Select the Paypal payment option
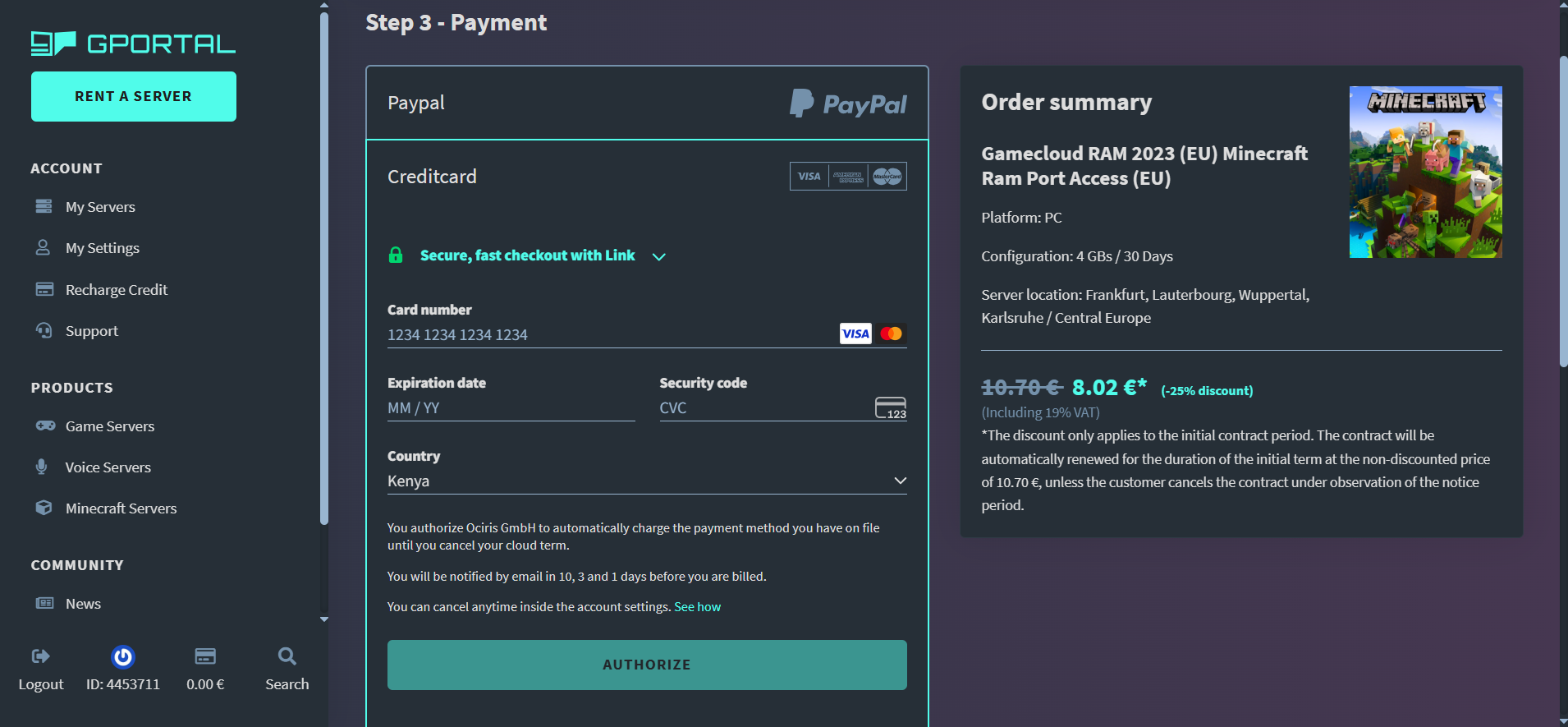Viewport: 1568px width, 727px height. (x=647, y=103)
